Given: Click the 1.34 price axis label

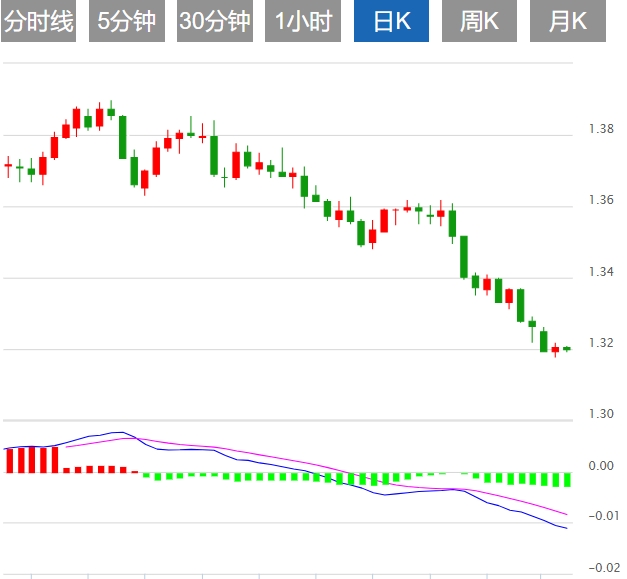Looking at the screenshot, I should tap(601, 272).
